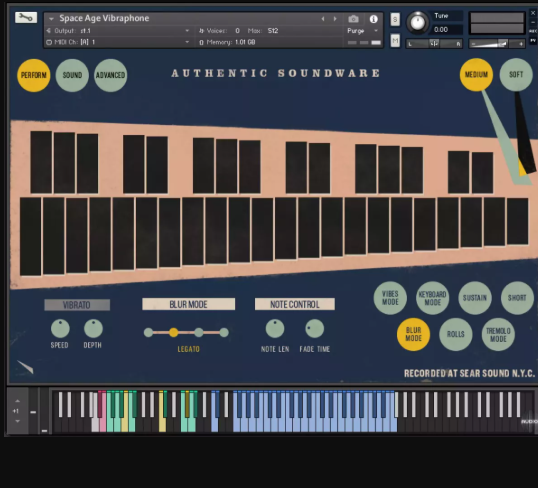Select the fourth blur mode slider dot

[x=224, y=332]
